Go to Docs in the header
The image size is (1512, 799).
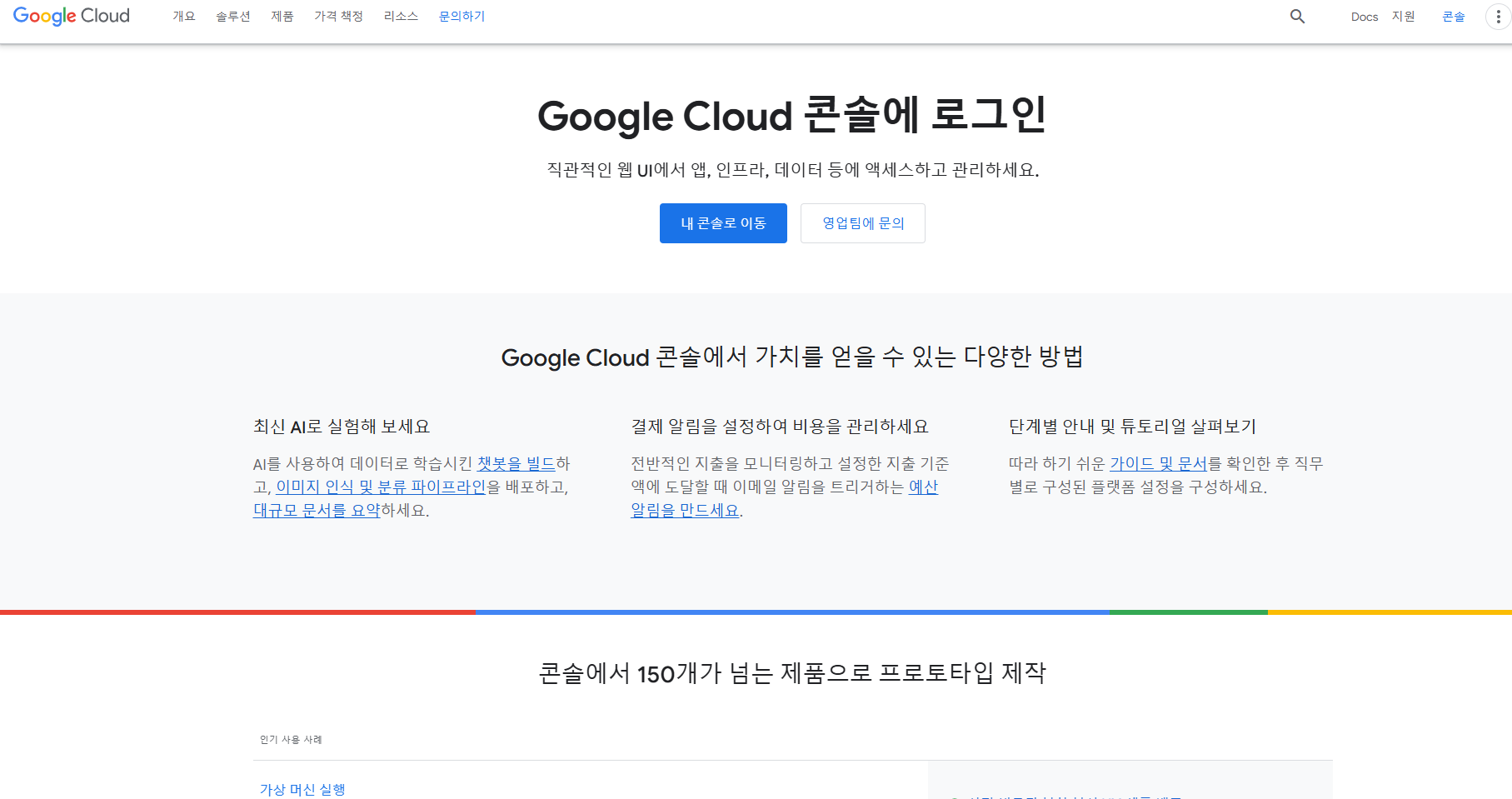click(1365, 17)
